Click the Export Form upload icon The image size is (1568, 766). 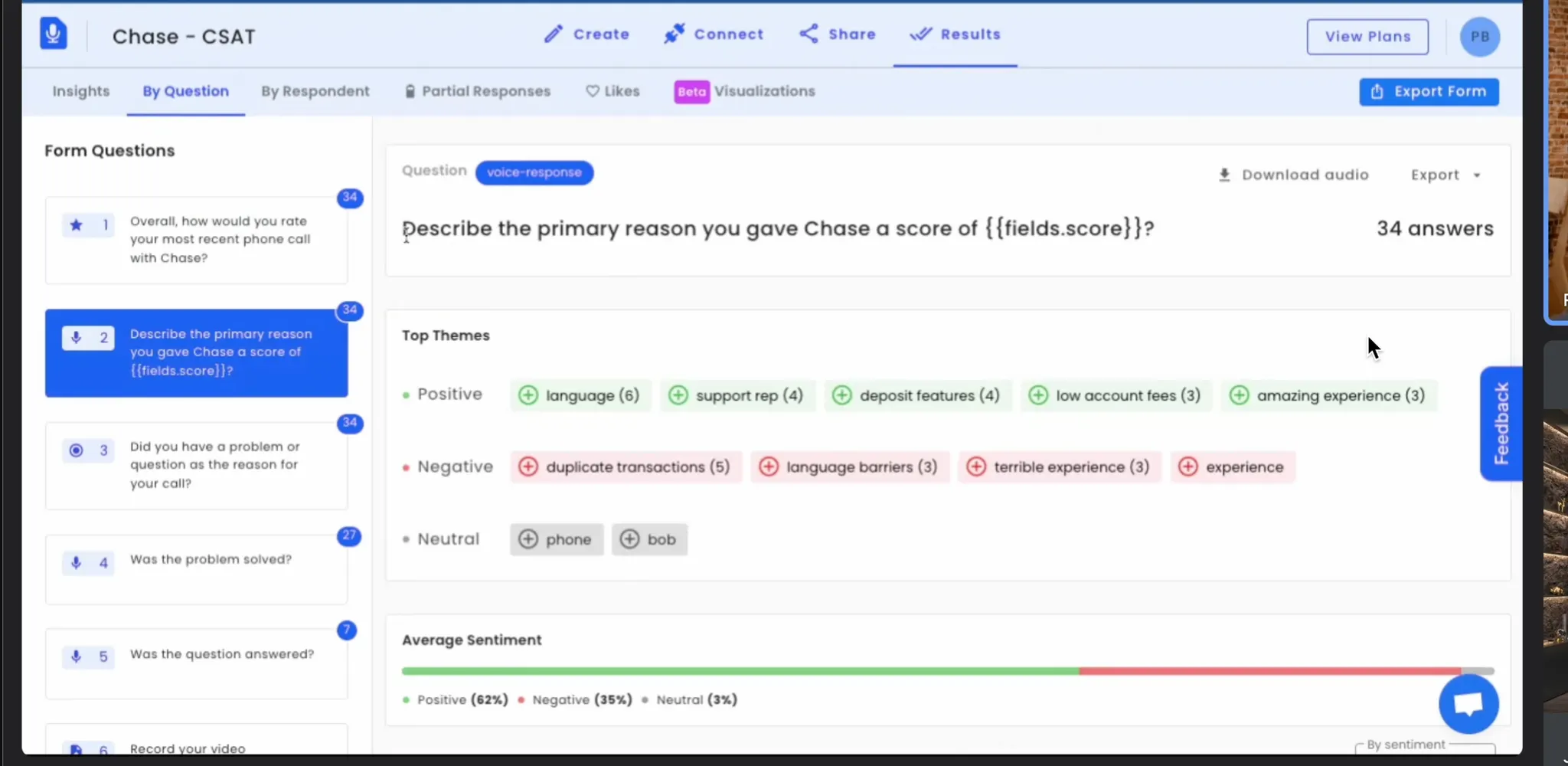coord(1377,91)
